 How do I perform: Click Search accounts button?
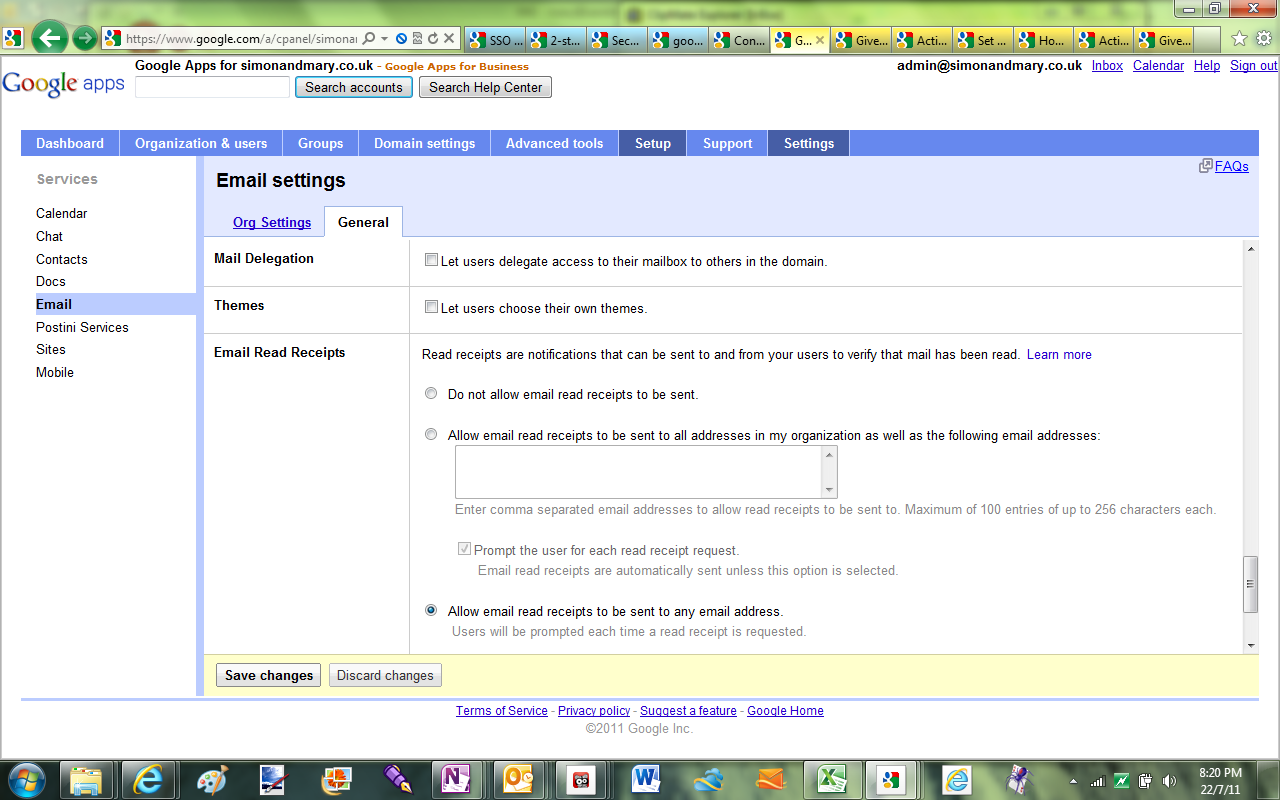[353, 87]
